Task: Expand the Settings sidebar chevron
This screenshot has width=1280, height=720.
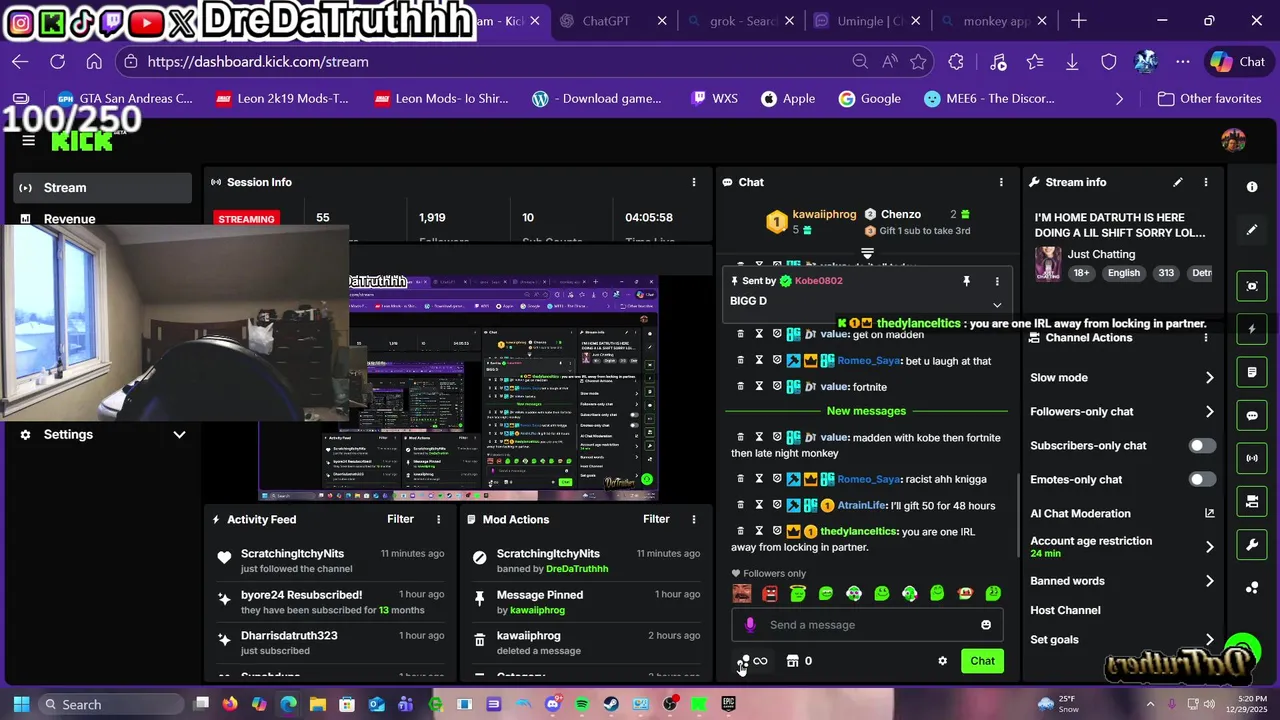Action: coord(179,435)
